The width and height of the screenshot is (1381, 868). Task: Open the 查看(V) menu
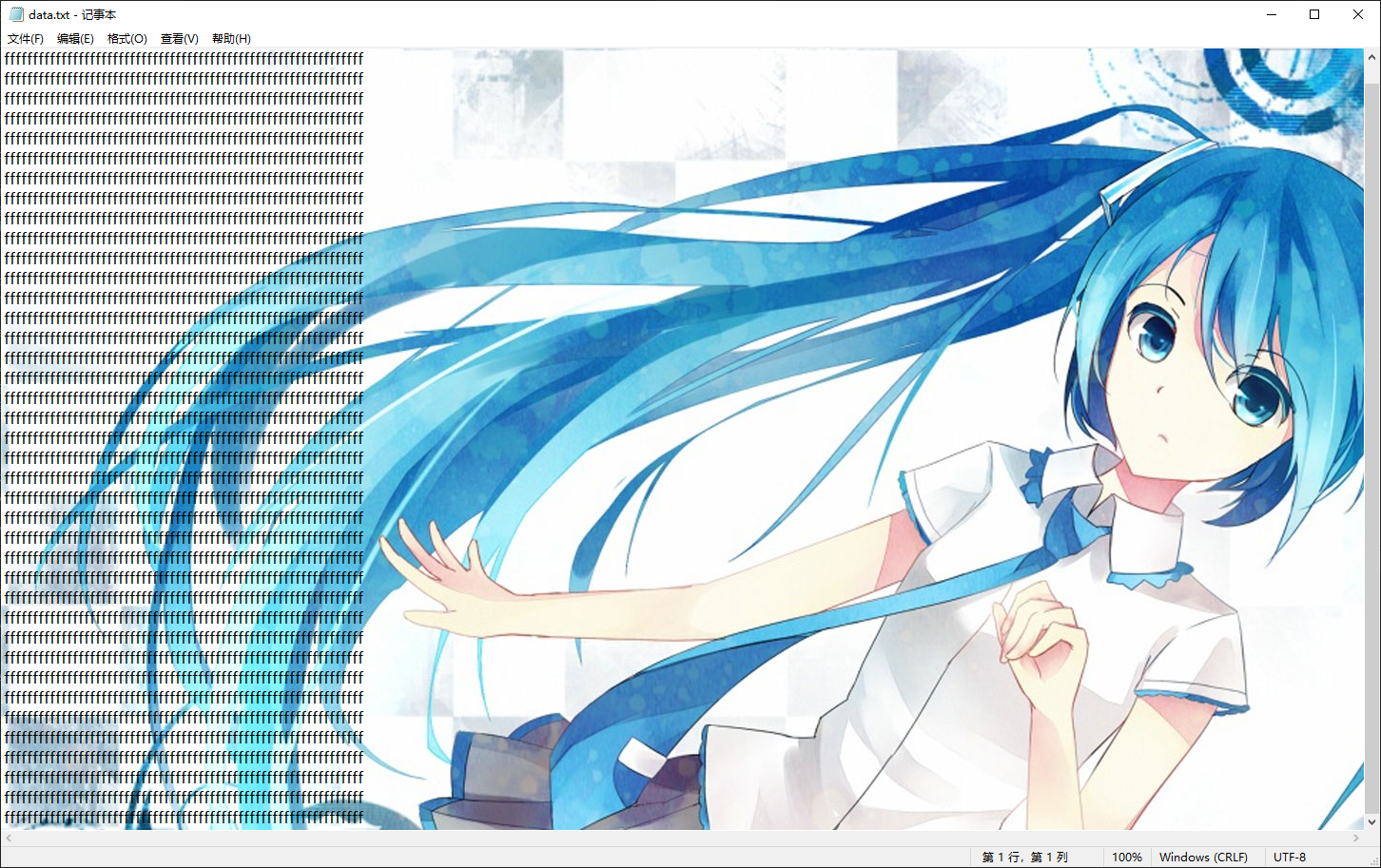pyautogui.click(x=180, y=39)
